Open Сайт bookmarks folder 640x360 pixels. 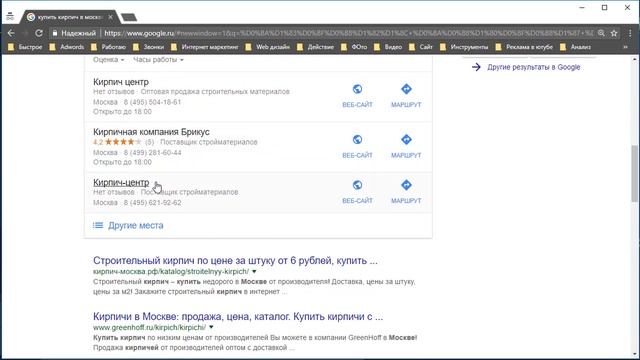click(421, 47)
